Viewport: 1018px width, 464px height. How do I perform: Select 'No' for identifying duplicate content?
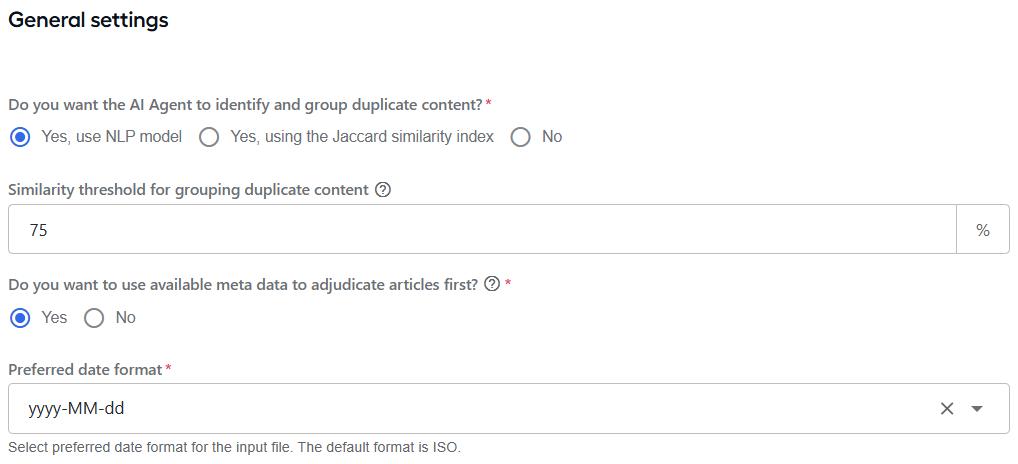[520, 137]
